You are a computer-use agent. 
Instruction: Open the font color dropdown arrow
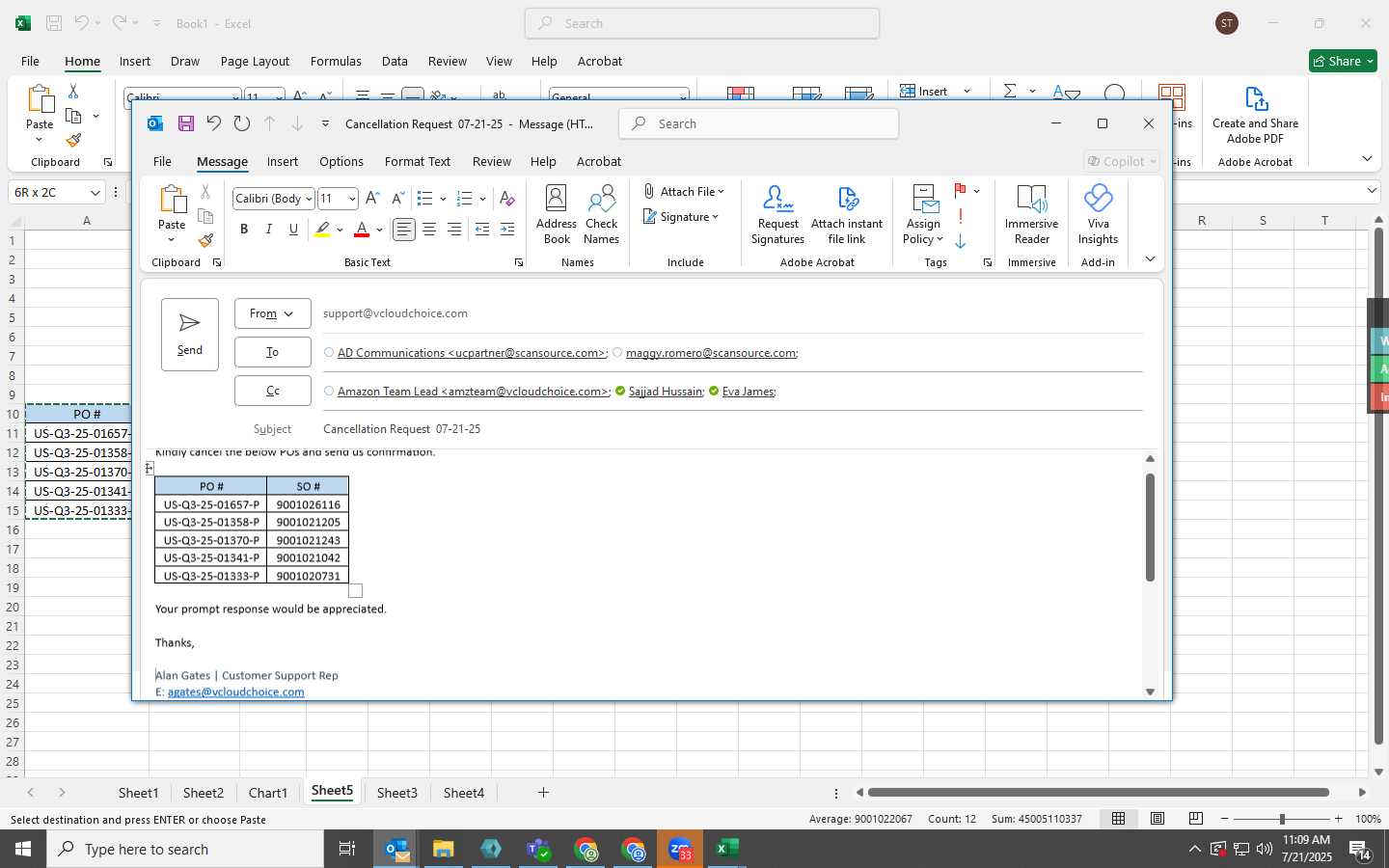[380, 230]
